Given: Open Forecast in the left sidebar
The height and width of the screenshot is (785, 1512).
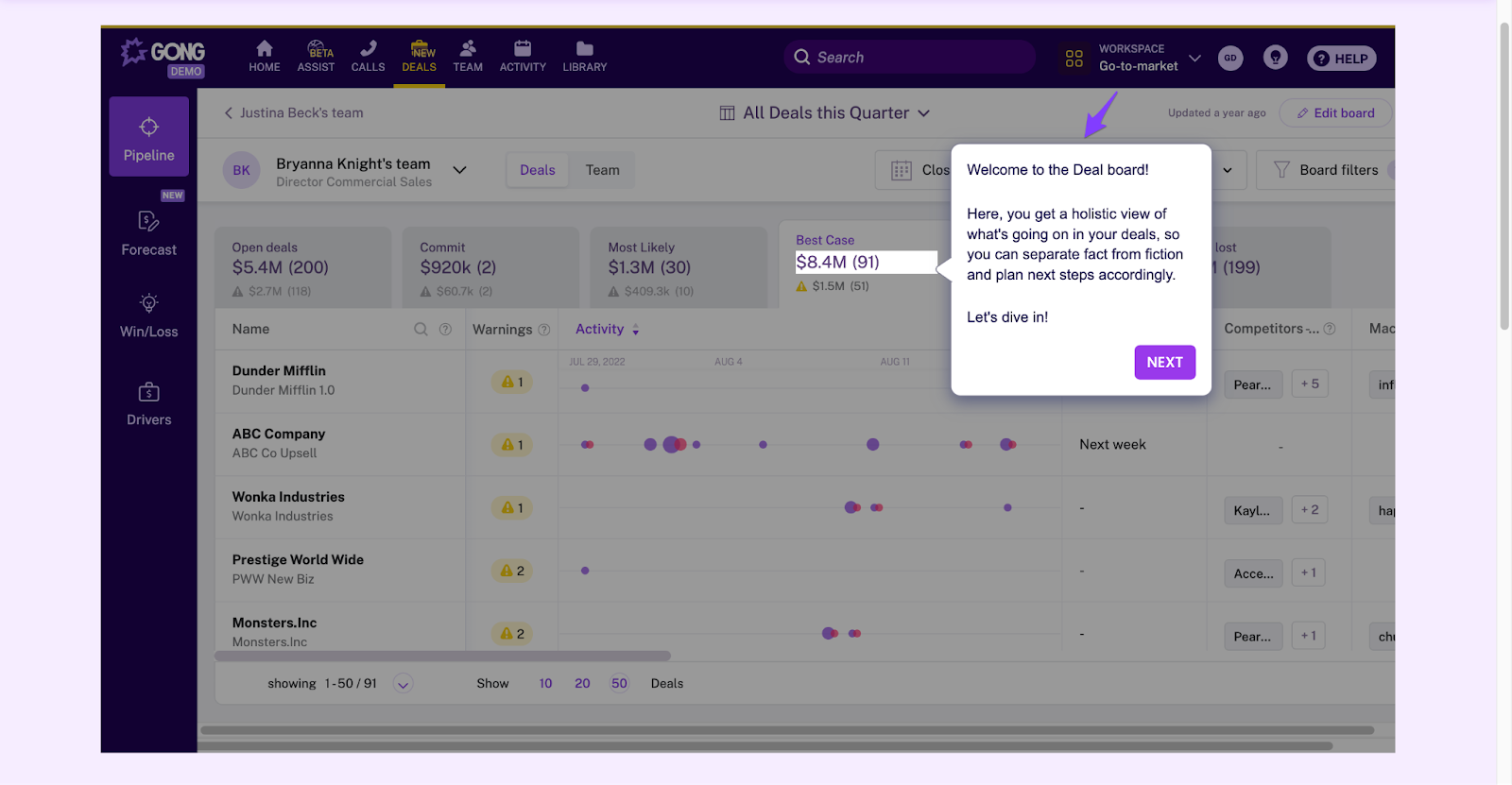Looking at the screenshot, I should coord(149,233).
